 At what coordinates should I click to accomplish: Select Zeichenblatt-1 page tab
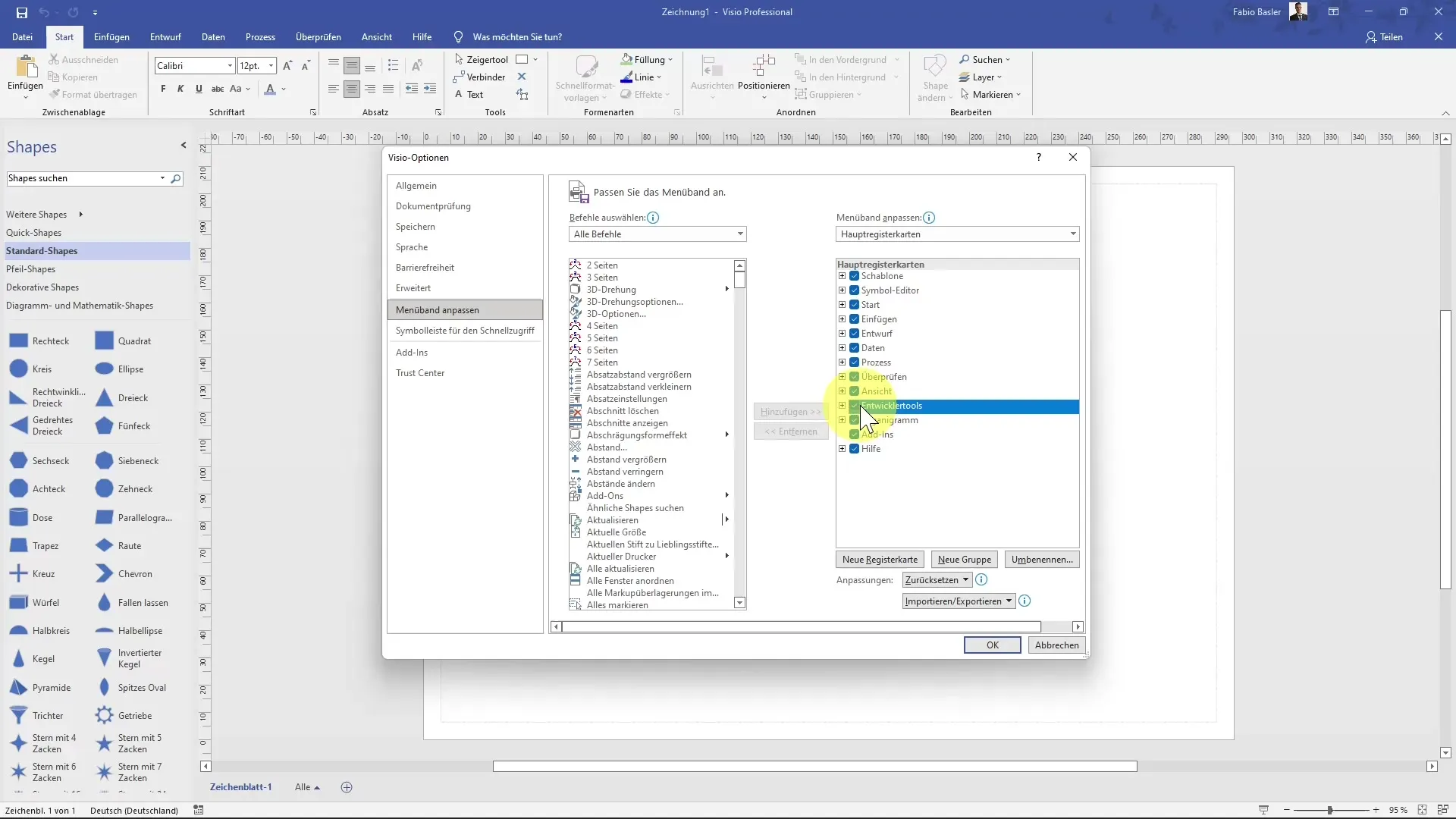tap(240, 787)
